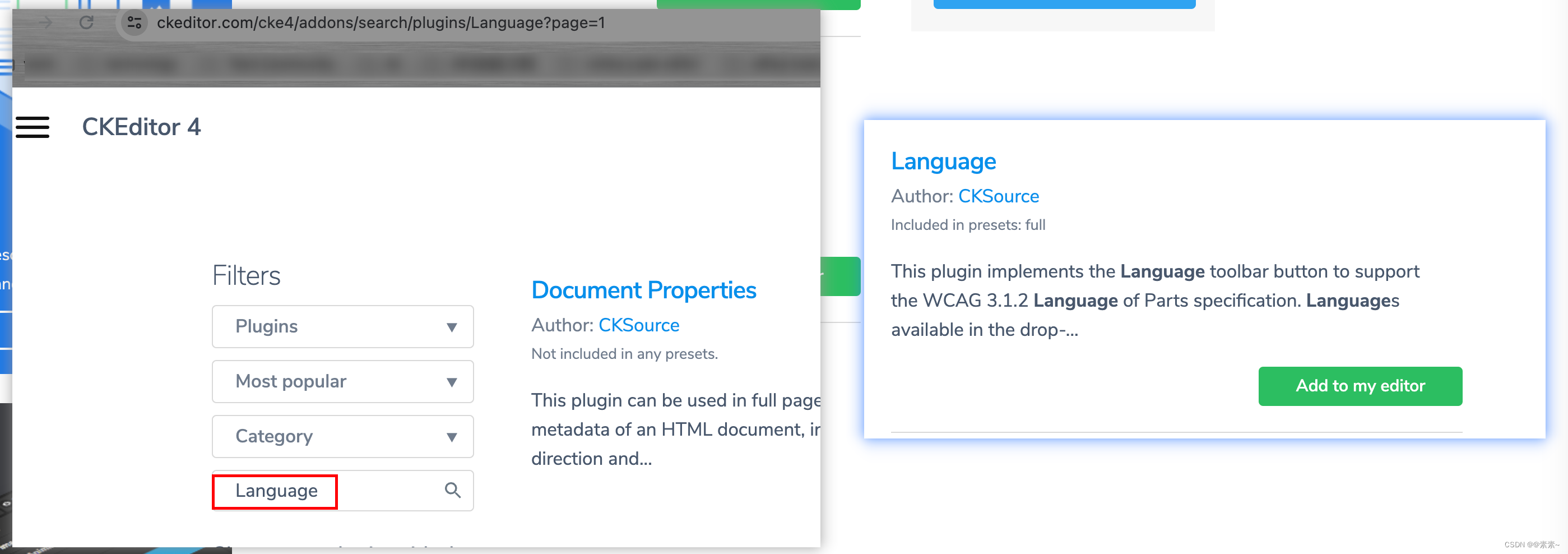This screenshot has height=554, width=1568.
Task: Open the Language plugin title link
Action: point(944,162)
